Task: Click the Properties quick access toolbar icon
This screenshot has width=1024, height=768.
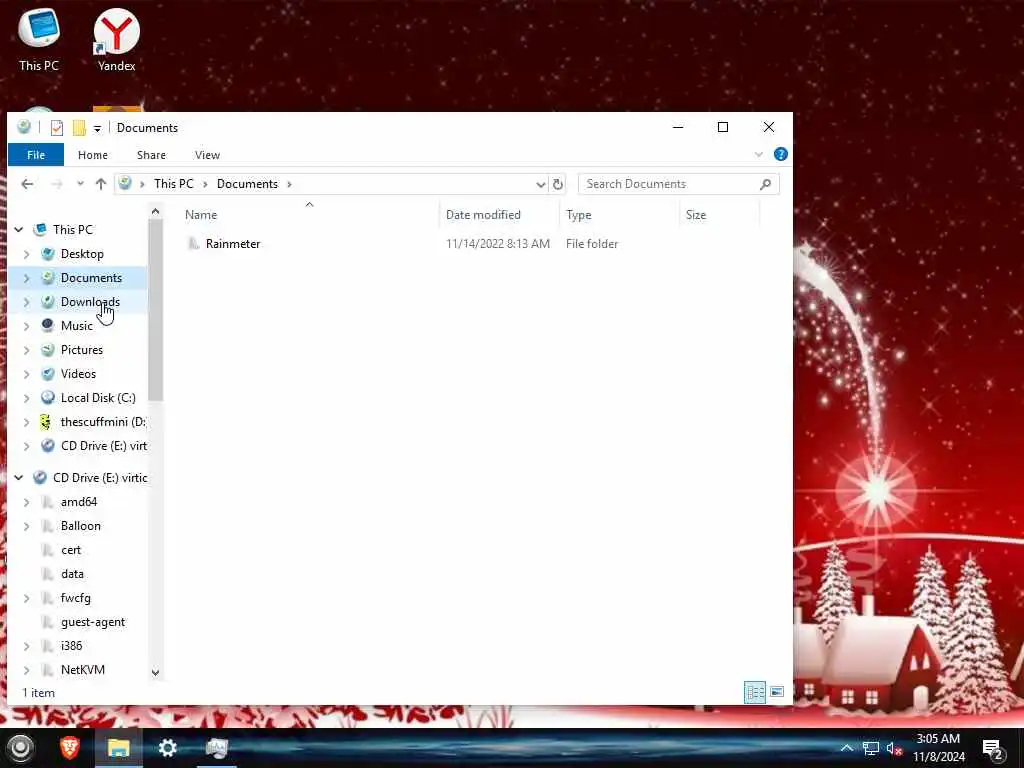Action: point(57,128)
